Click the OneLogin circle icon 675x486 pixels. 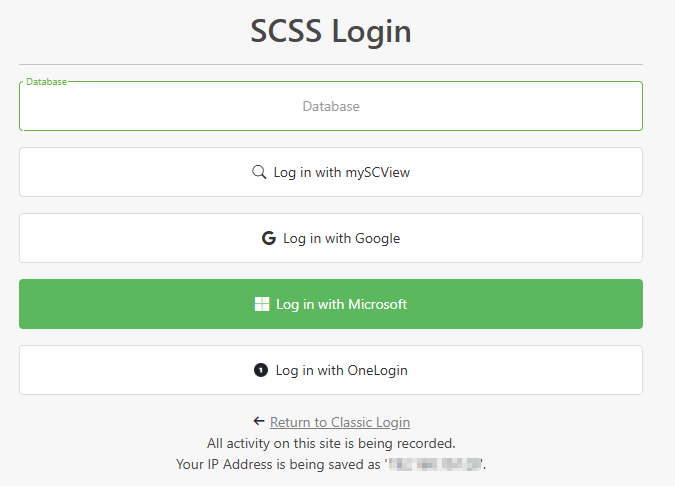pyautogui.click(x=261, y=370)
